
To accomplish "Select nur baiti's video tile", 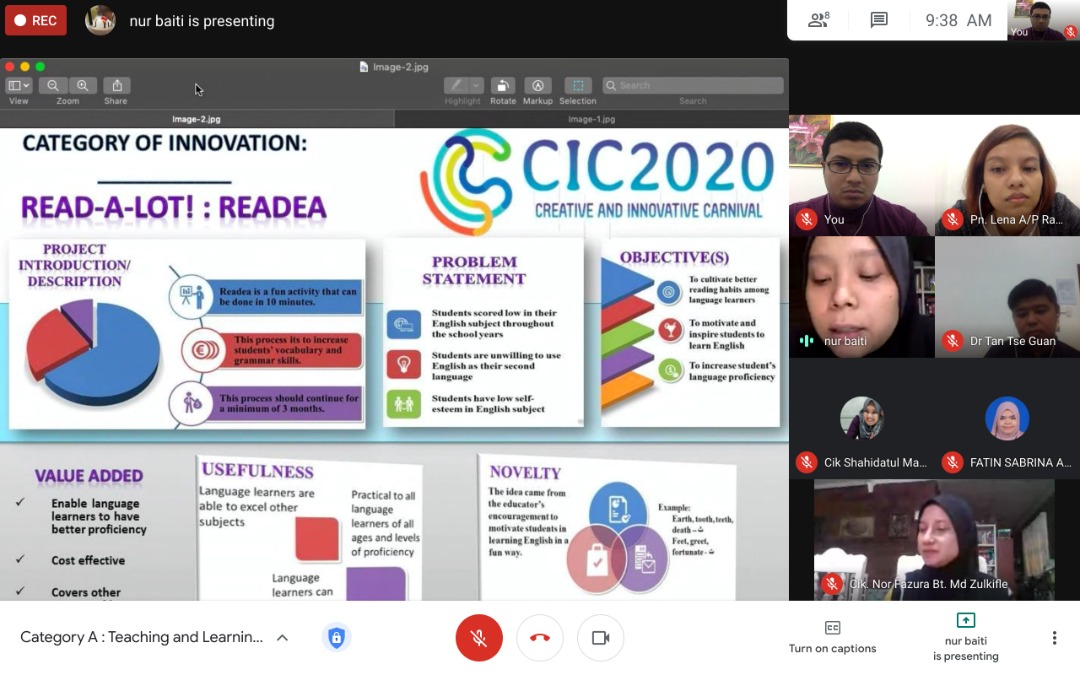I will 862,297.
